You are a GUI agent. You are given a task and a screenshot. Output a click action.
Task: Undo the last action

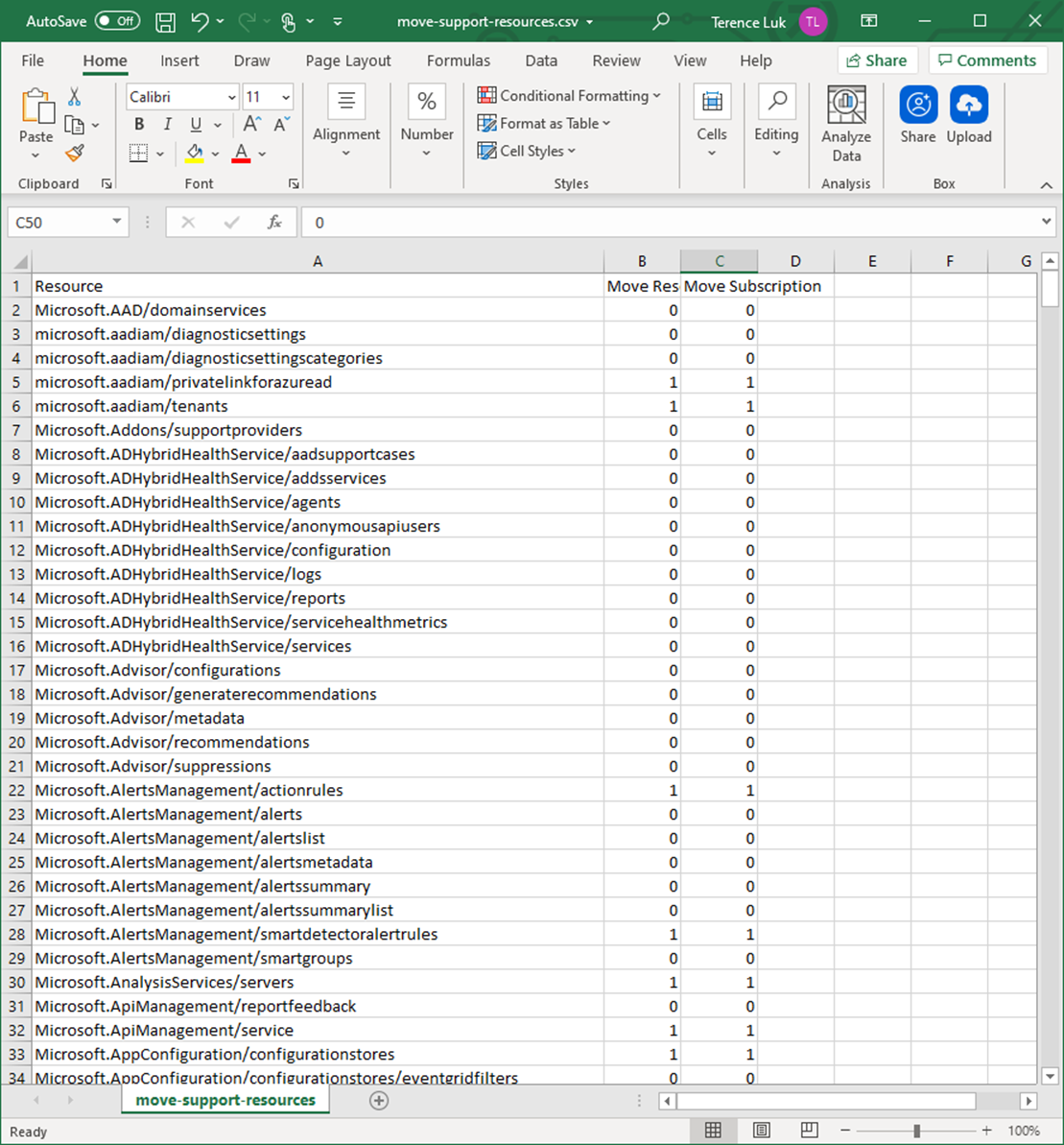click(x=200, y=22)
